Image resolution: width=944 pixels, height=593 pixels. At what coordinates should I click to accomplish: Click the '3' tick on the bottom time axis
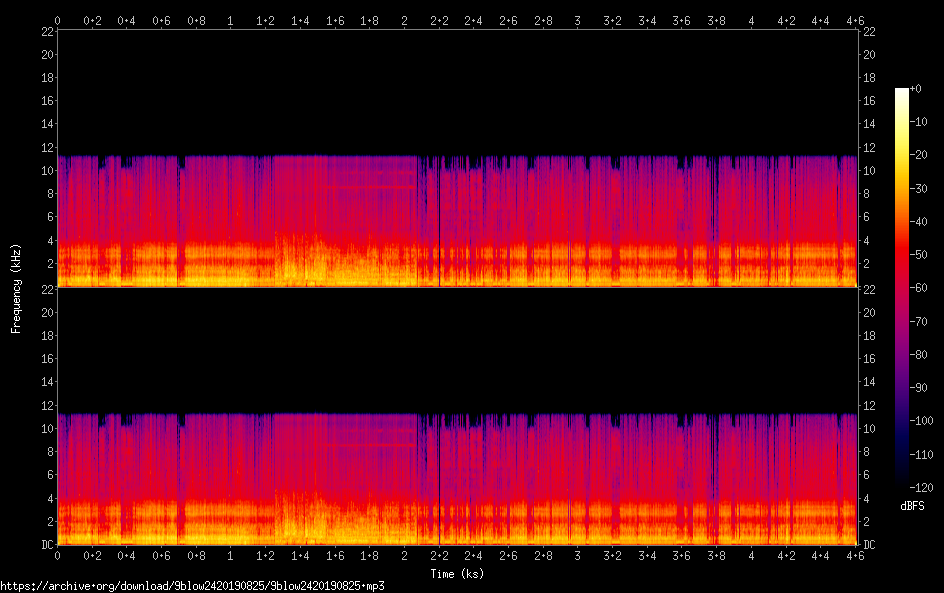click(x=577, y=556)
